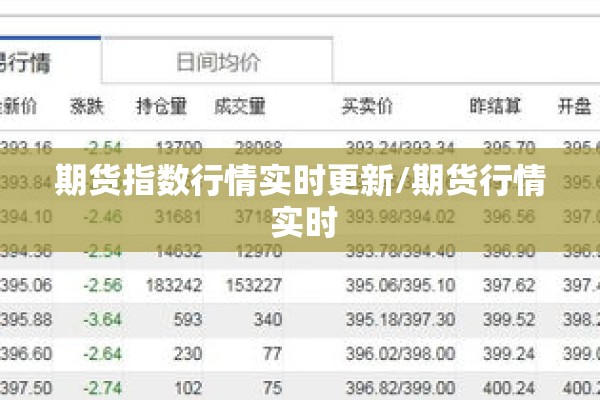The width and height of the screenshot is (600, 400).
Task: Switch to the 日间均价 tab
Action: click(x=217, y=61)
